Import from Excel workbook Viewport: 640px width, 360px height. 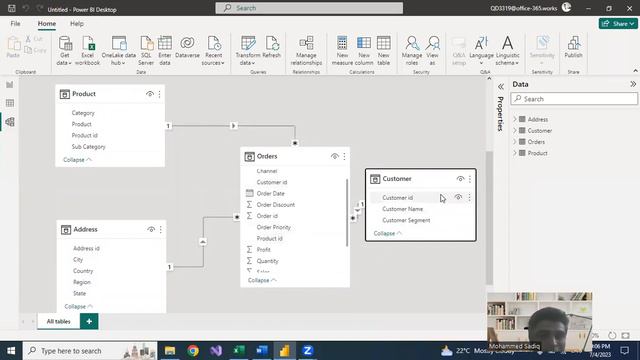point(87,51)
